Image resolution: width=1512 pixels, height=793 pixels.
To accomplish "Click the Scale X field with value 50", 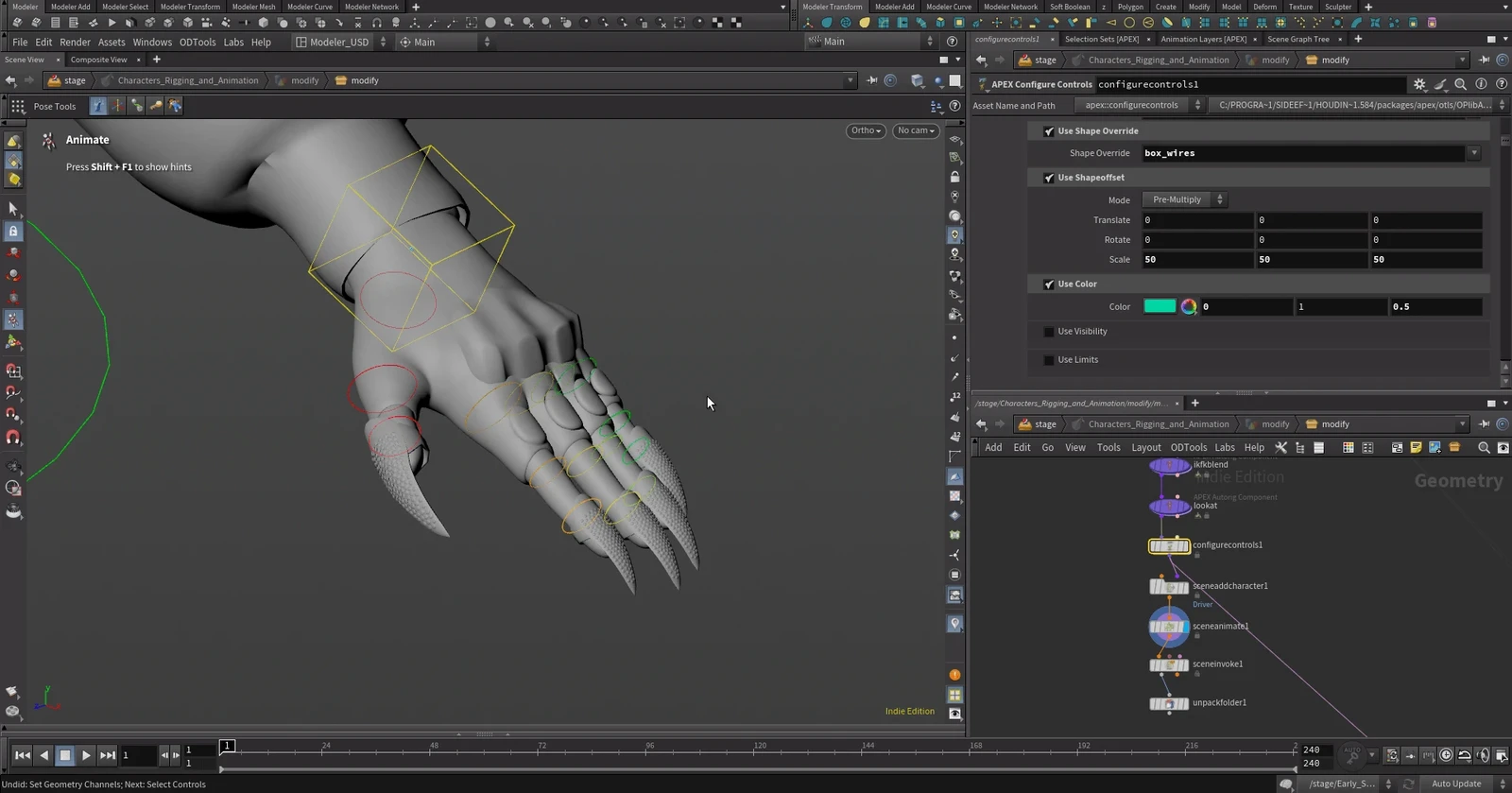I will tap(1197, 259).
